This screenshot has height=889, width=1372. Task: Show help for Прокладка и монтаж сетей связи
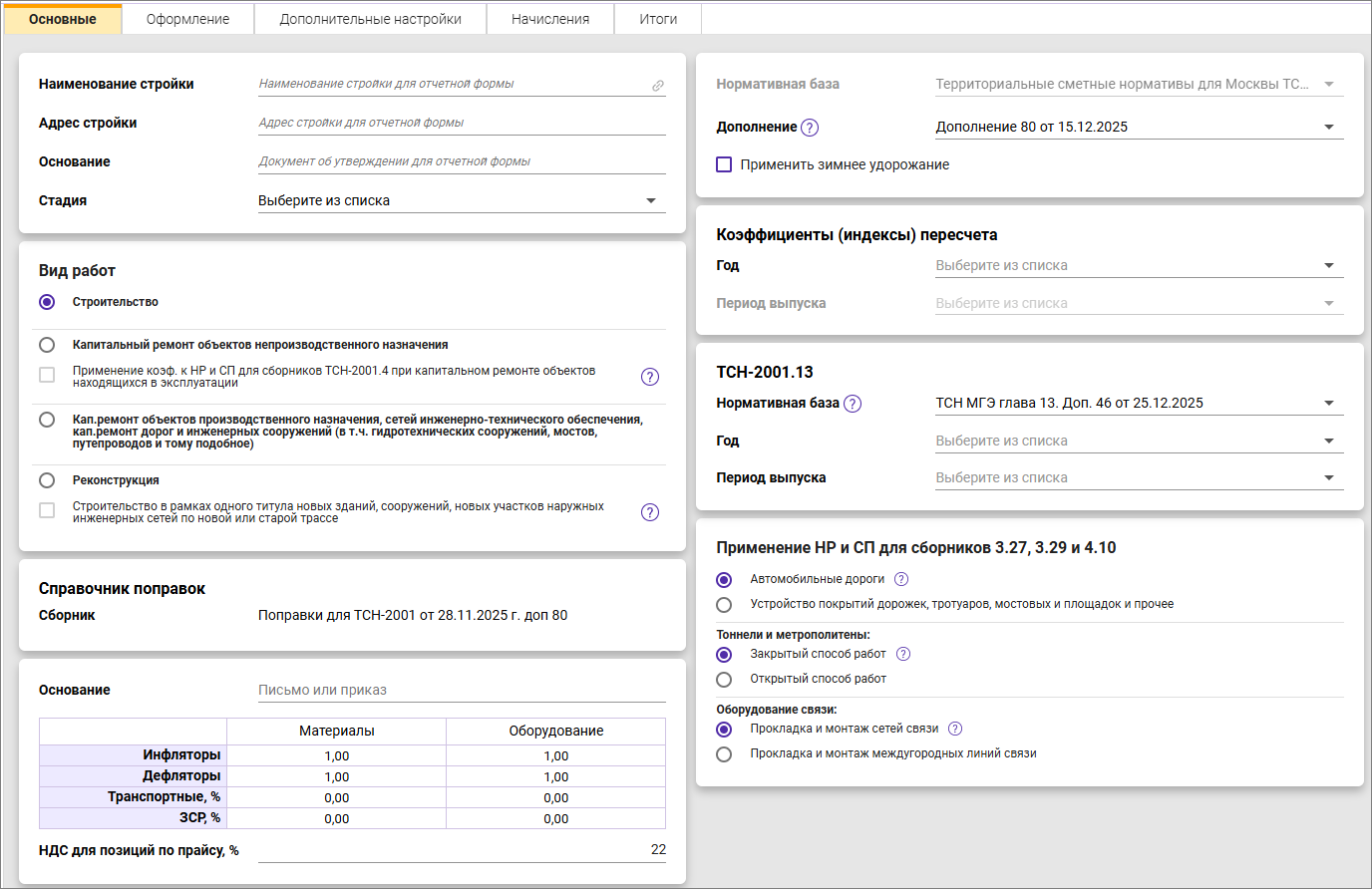point(955,729)
